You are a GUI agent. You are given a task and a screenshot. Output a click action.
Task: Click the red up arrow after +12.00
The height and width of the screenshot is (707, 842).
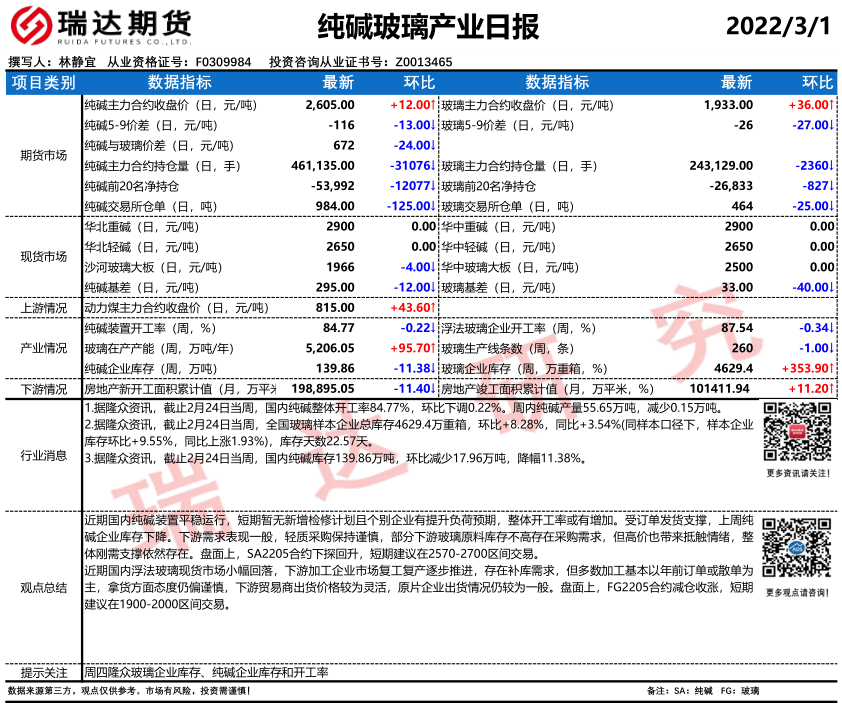click(x=434, y=105)
